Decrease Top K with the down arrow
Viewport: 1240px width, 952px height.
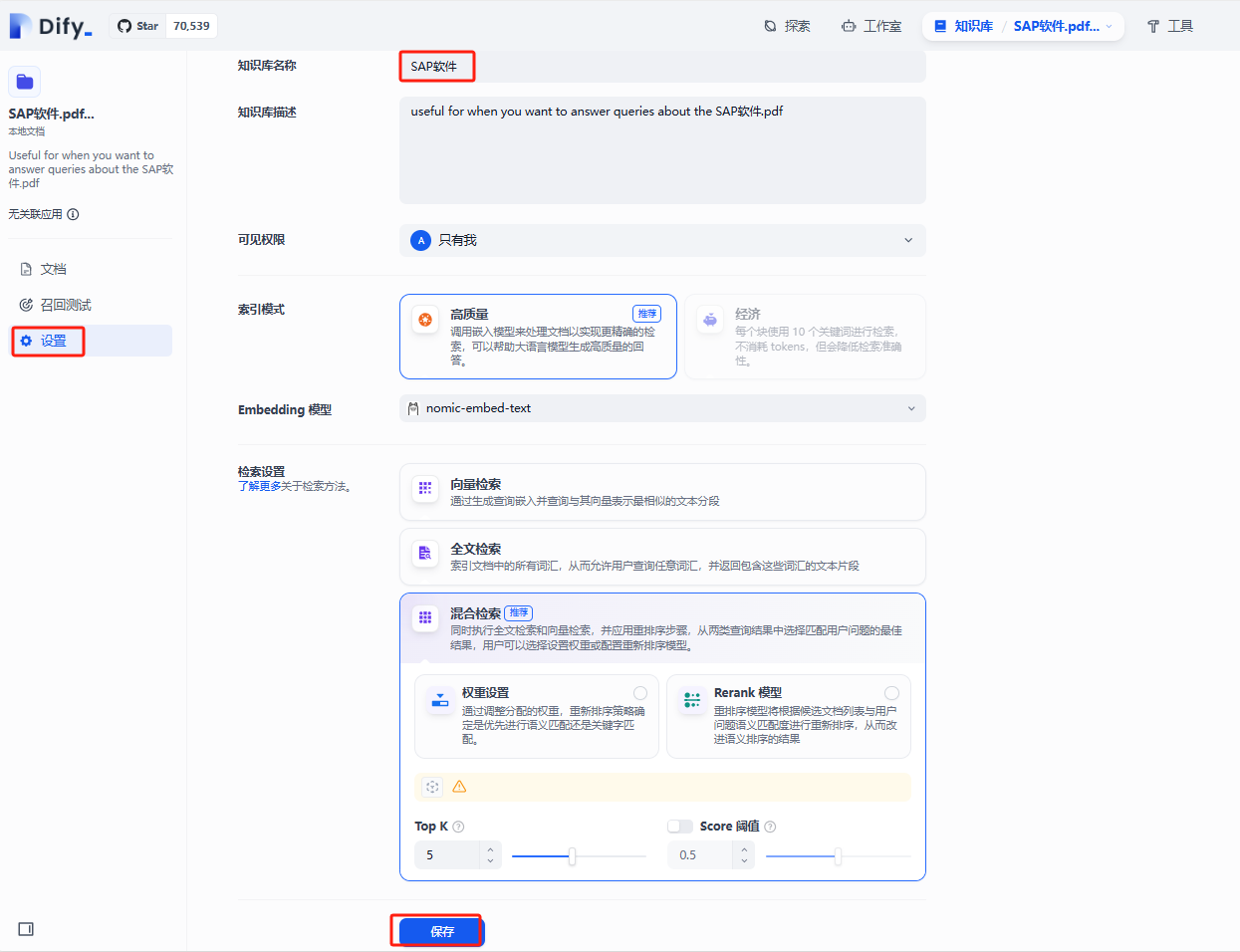coord(491,861)
